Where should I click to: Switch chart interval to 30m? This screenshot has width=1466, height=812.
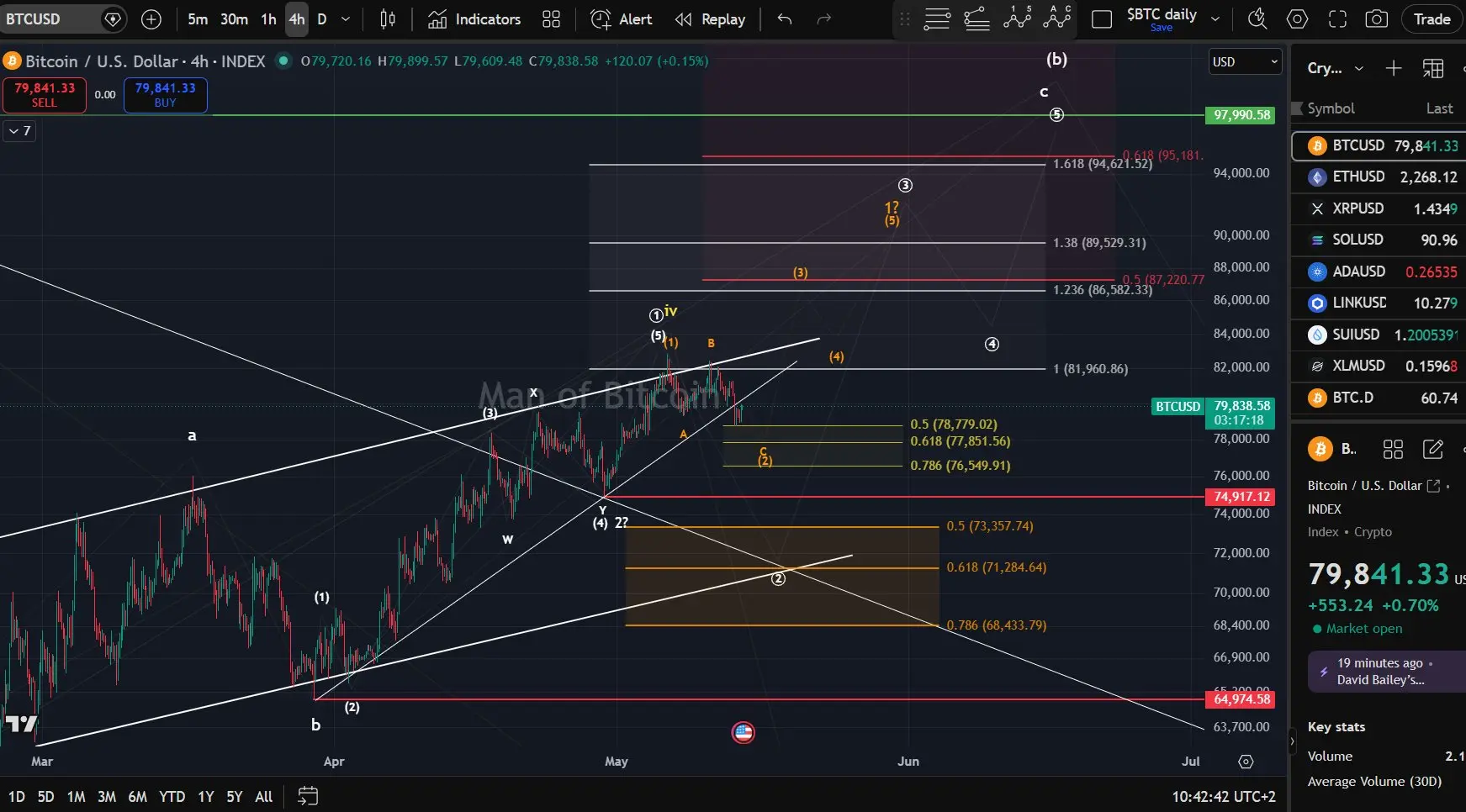point(234,18)
